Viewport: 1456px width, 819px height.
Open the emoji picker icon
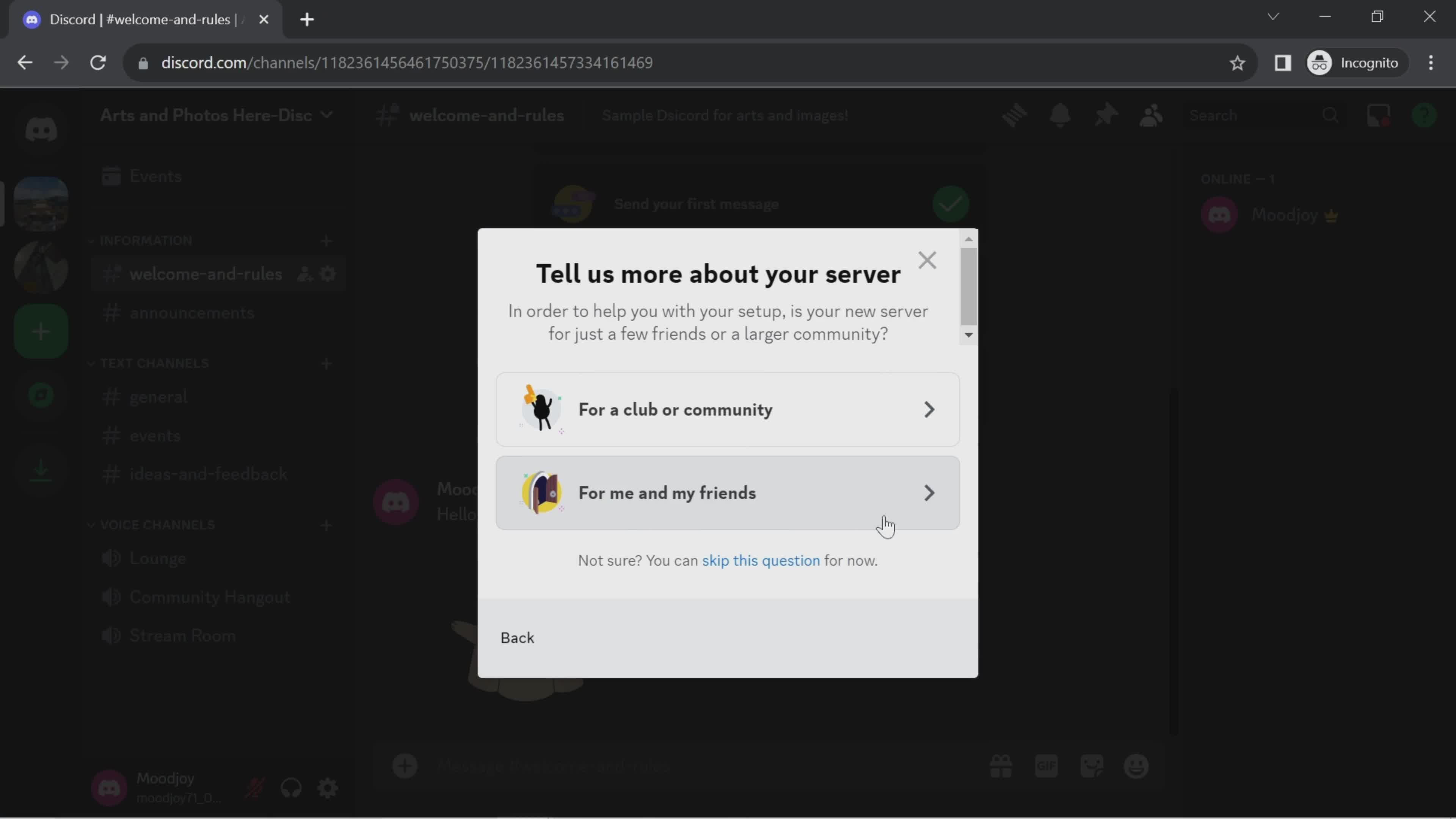coord(1137,767)
